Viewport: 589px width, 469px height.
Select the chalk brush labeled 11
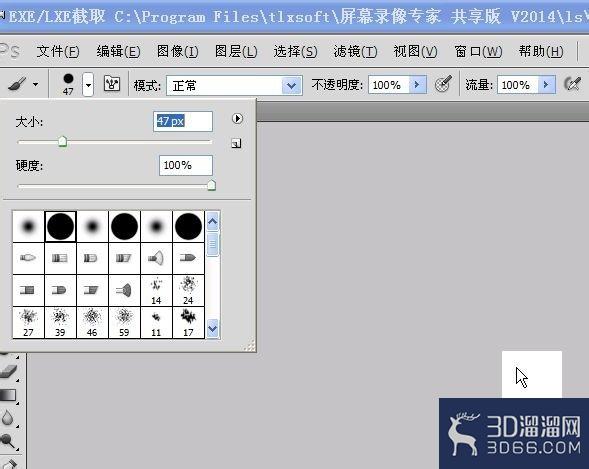(156, 323)
